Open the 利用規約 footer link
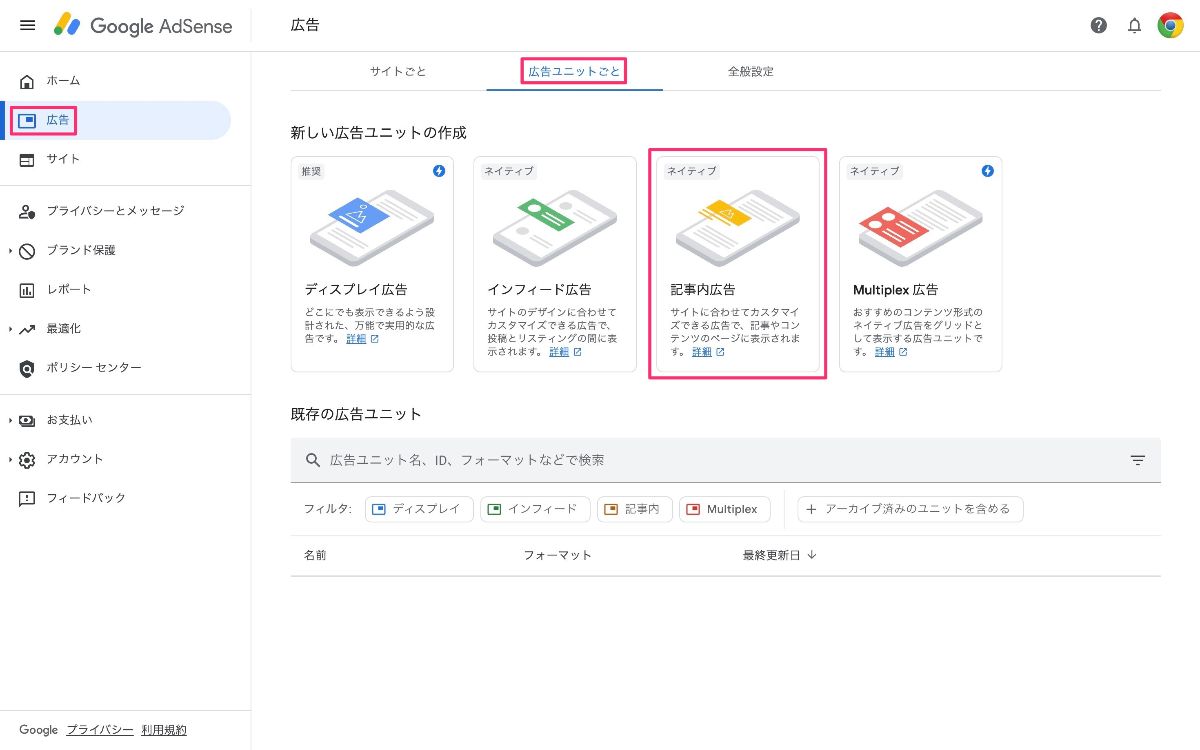 pyautogui.click(x=164, y=730)
